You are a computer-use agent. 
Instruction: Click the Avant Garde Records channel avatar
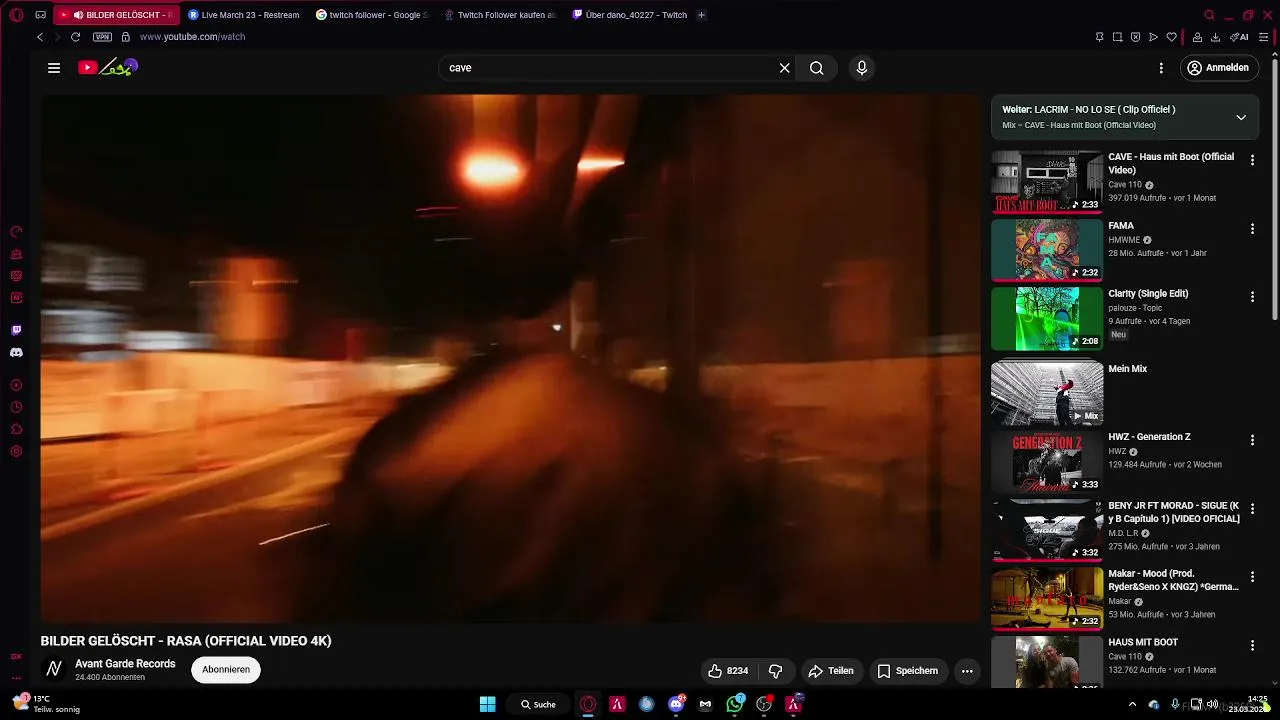pyautogui.click(x=54, y=669)
